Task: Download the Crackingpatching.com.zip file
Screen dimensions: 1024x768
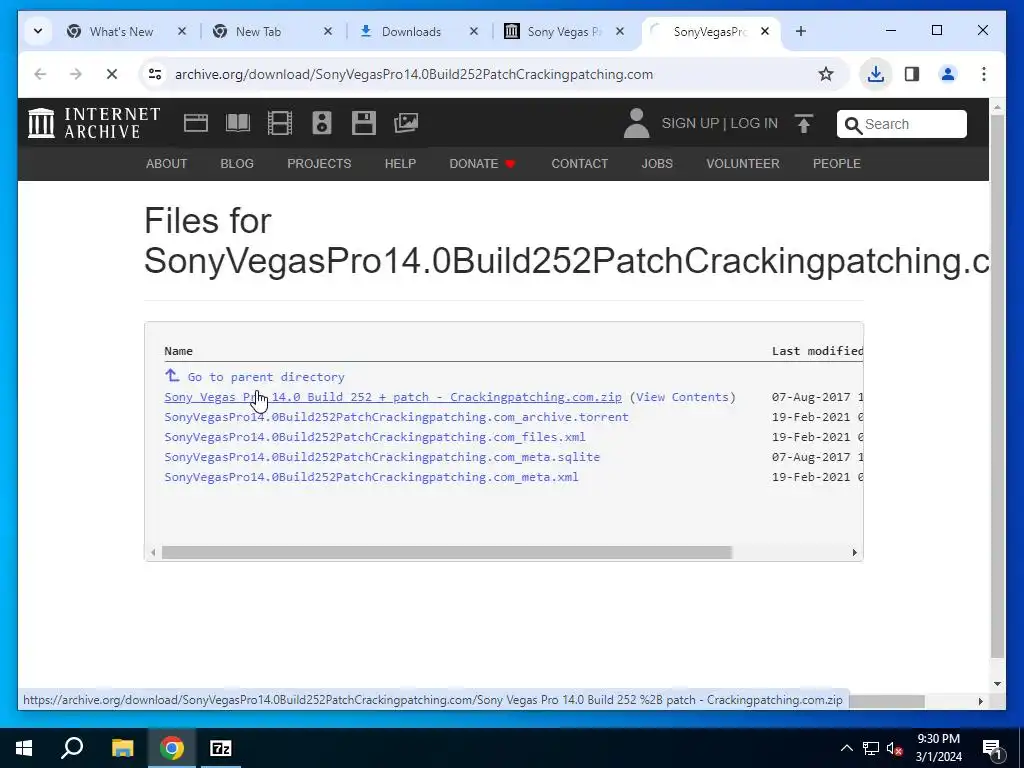Action: point(393,396)
